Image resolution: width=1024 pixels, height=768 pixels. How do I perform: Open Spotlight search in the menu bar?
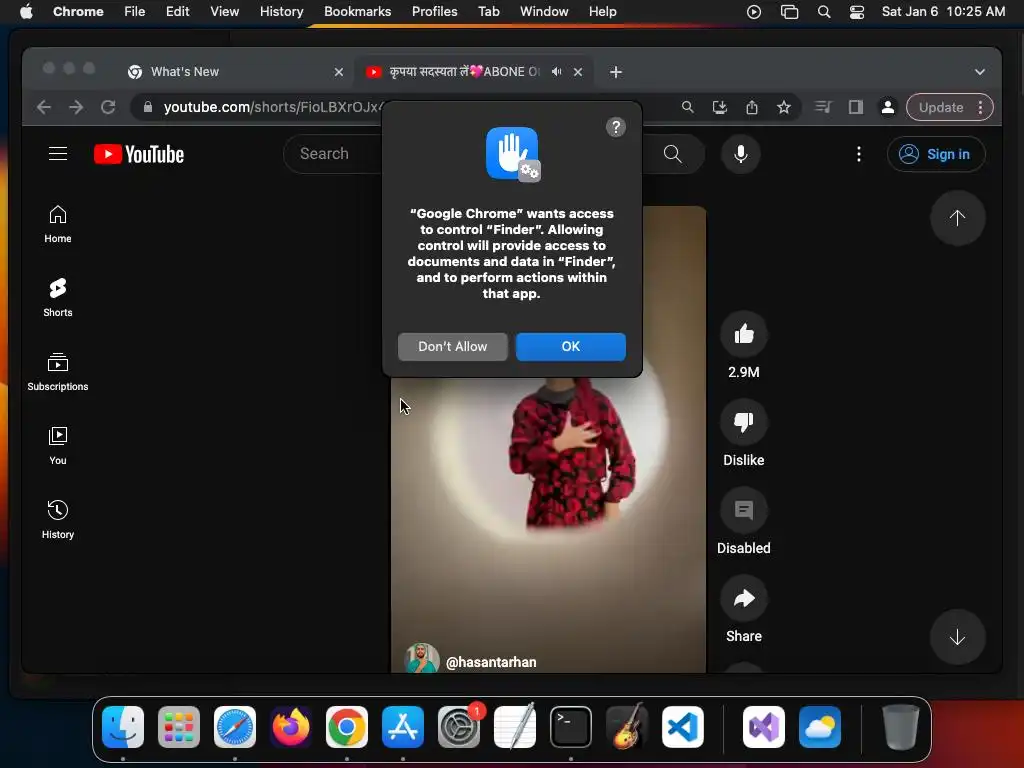(x=824, y=12)
